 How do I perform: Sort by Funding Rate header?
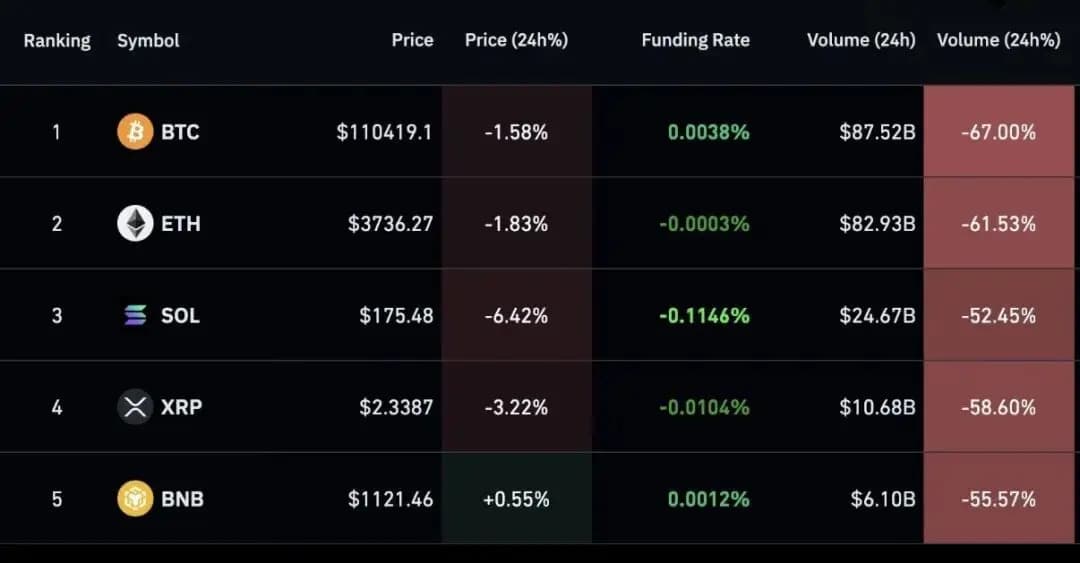pyautogui.click(x=695, y=41)
